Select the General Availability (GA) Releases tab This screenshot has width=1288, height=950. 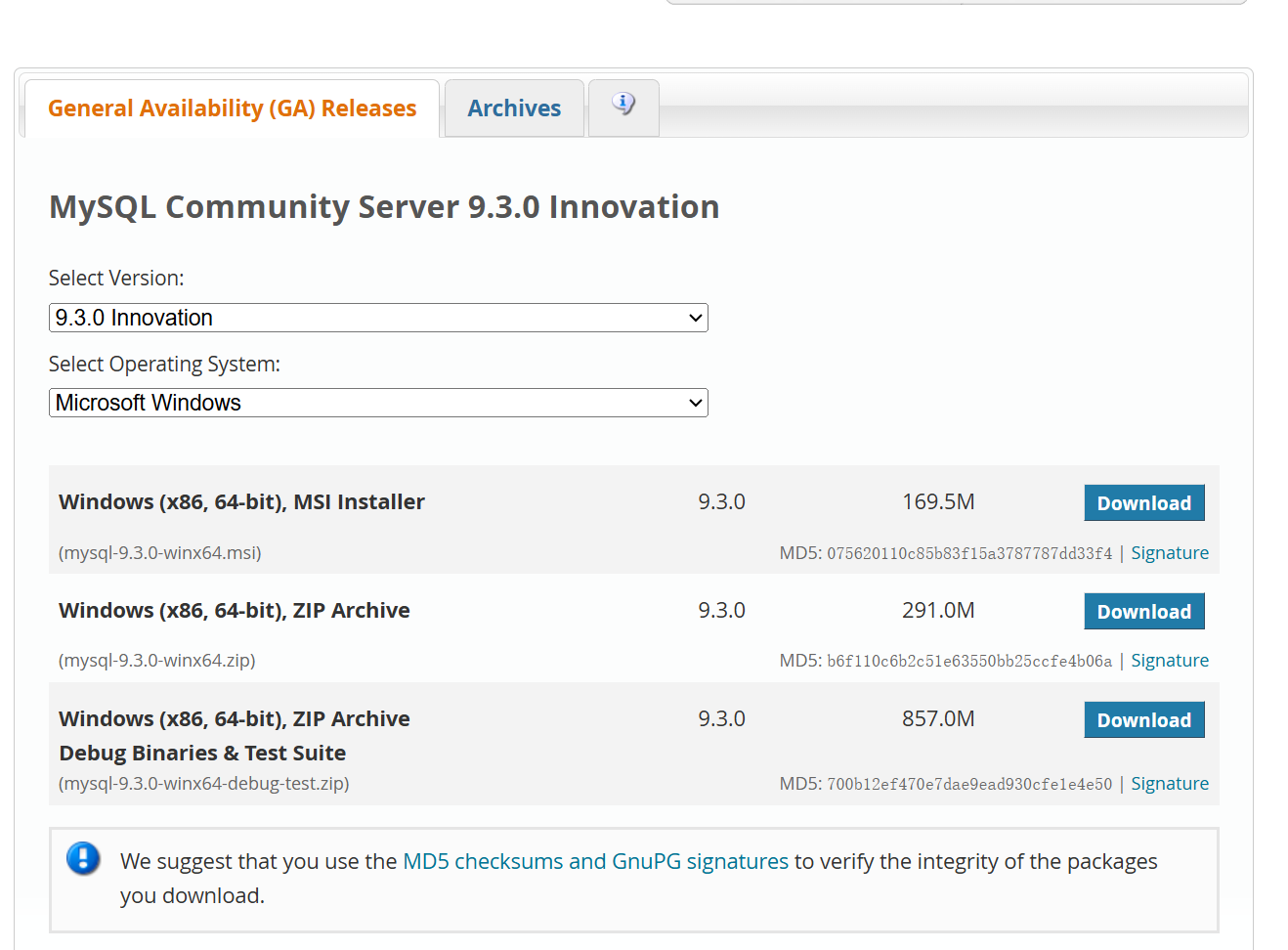232,108
